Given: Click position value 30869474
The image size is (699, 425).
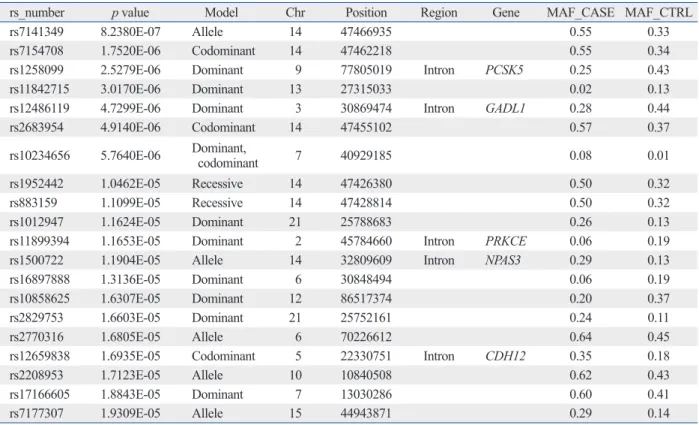Looking at the screenshot, I should tap(366, 108).
